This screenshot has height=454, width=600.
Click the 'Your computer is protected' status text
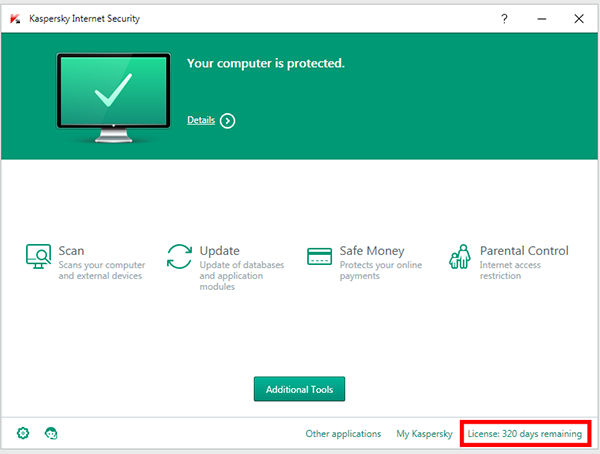(266, 63)
